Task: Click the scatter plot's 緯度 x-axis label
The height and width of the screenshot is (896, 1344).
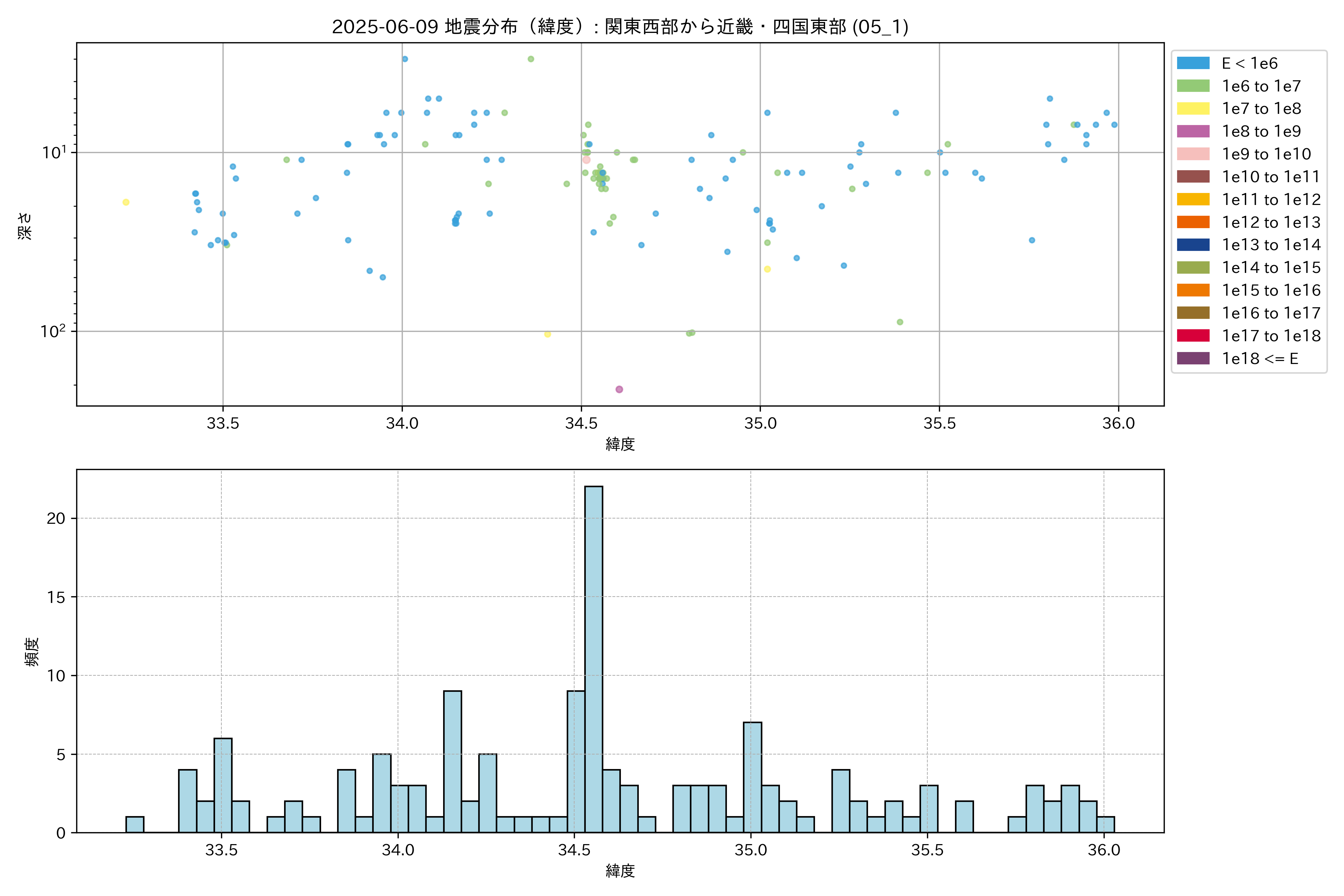Action: coord(620,444)
